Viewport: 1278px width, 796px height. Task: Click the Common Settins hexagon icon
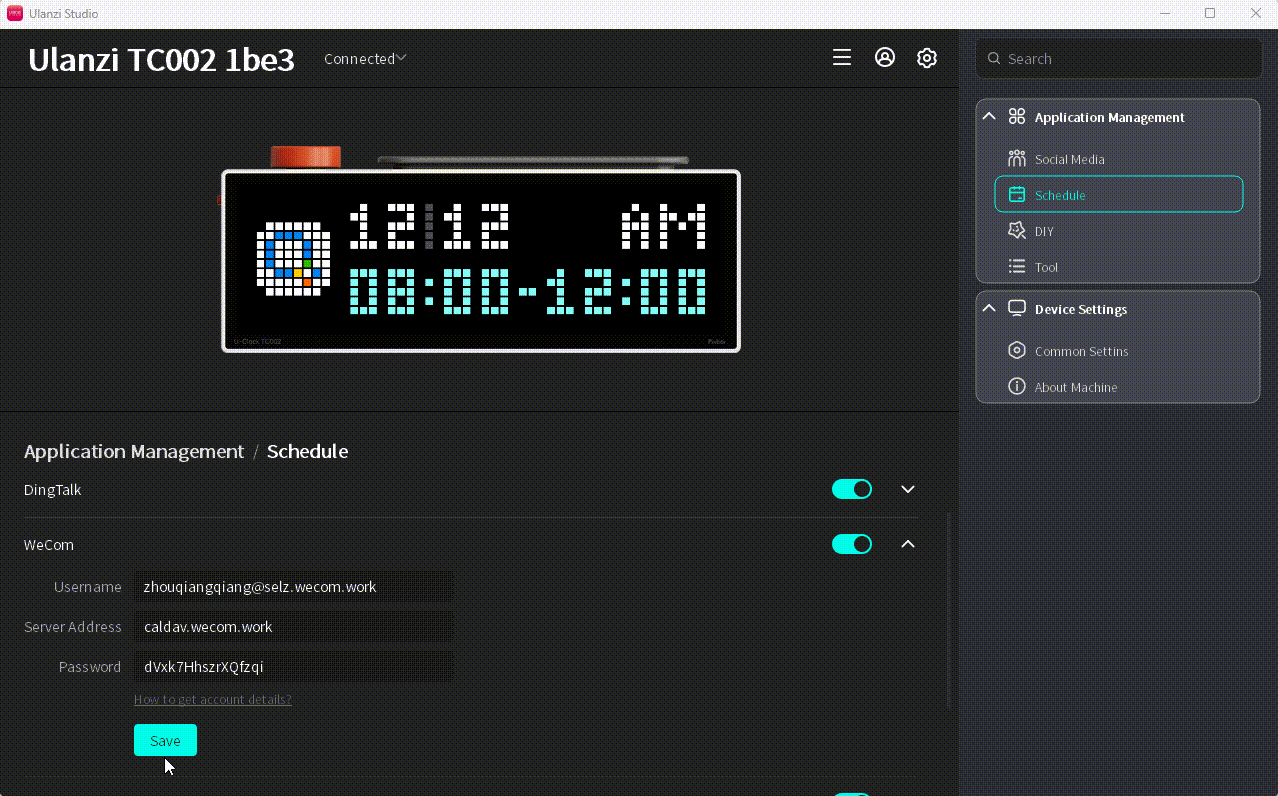click(x=1017, y=351)
